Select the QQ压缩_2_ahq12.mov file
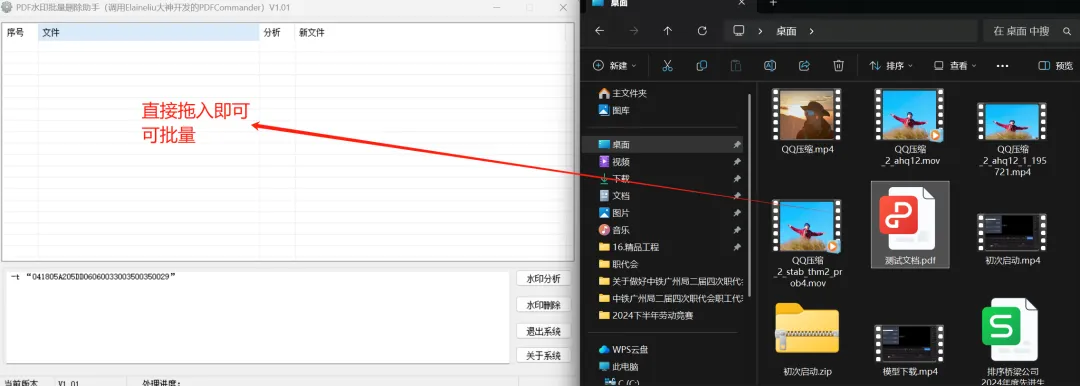 click(x=910, y=127)
